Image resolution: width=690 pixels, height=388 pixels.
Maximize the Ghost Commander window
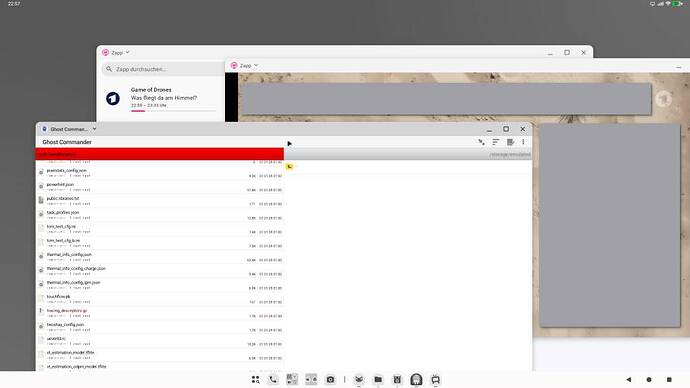[506, 129]
